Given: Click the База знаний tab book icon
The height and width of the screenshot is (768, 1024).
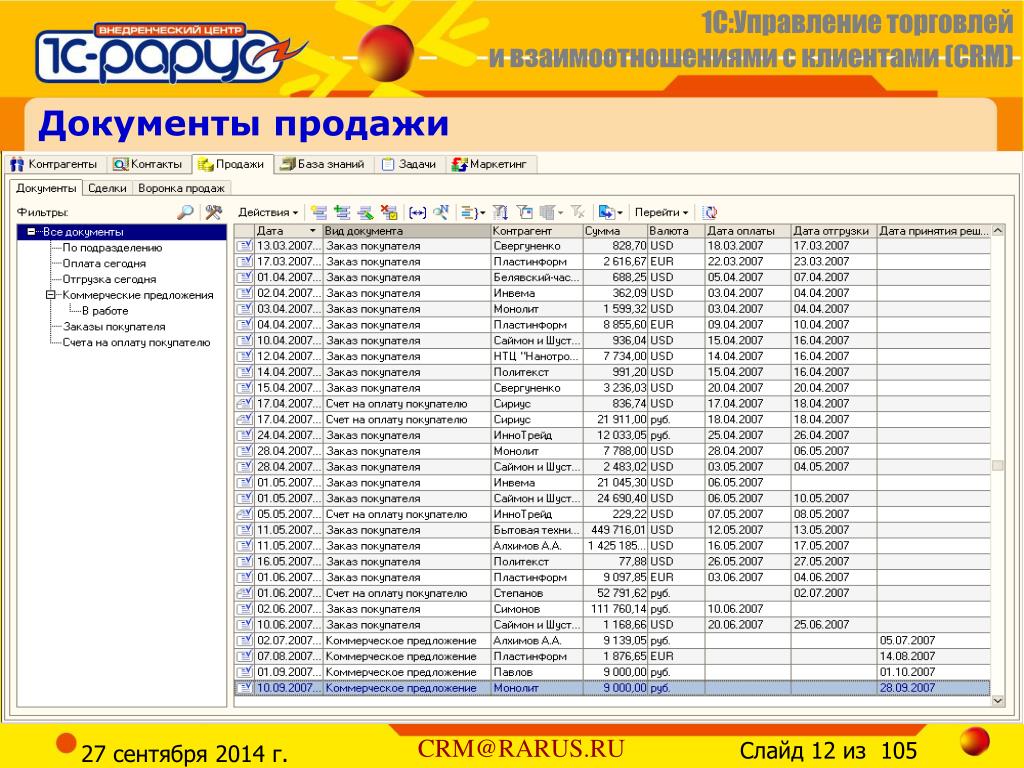Looking at the screenshot, I should 287,165.
